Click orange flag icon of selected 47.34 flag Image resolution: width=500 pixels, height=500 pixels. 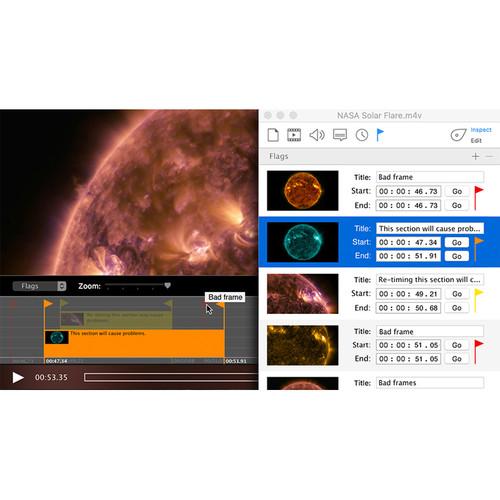click(x=478, y=249)
